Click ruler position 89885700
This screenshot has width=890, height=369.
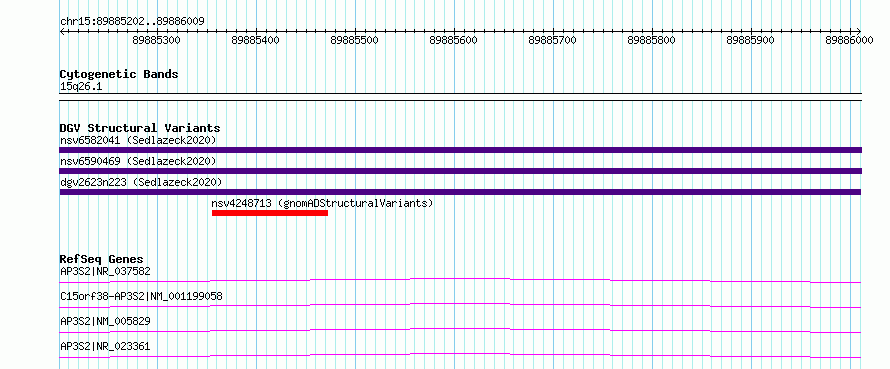tap(552, 40)
